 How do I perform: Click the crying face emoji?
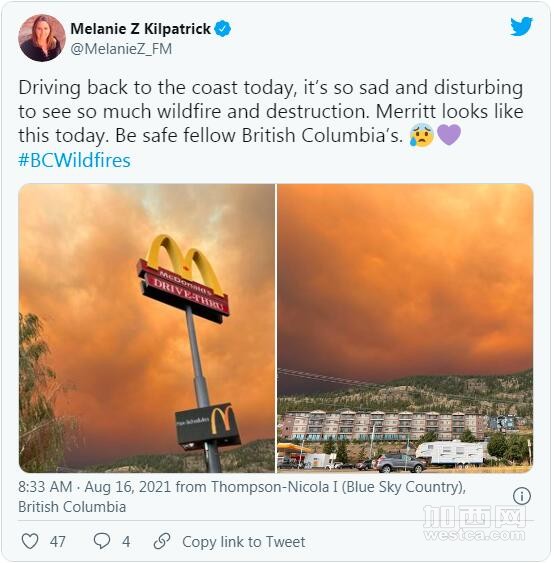pos(421,135)
